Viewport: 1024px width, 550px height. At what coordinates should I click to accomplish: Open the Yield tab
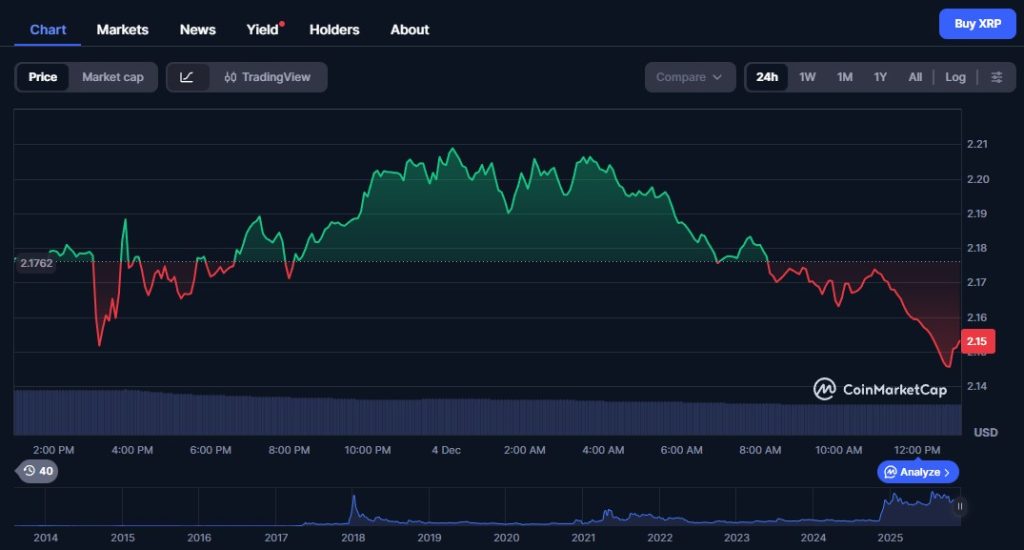[263, 29]
